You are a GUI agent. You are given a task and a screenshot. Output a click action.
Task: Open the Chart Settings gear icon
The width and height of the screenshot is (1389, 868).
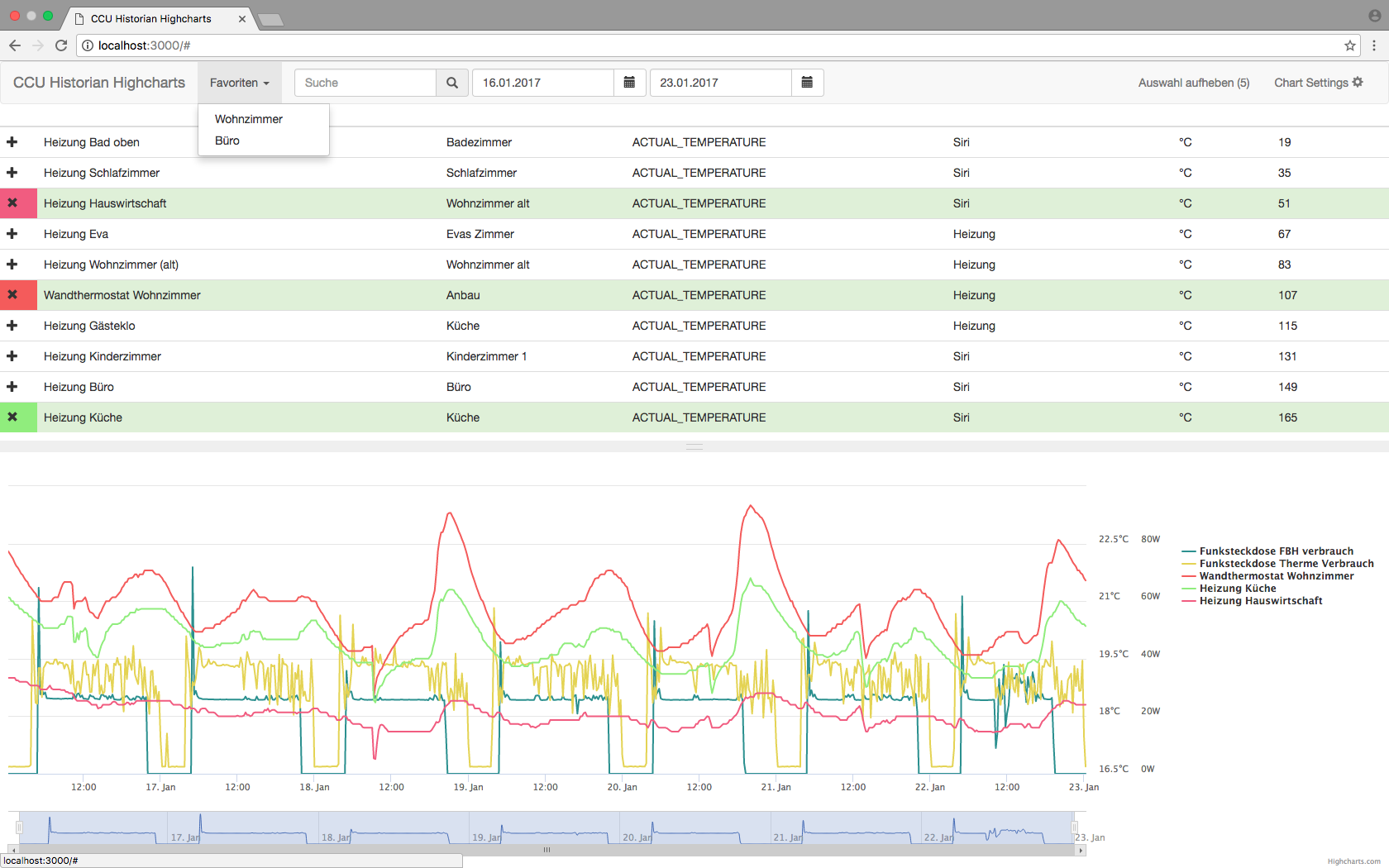click(x=1358, y=82)
